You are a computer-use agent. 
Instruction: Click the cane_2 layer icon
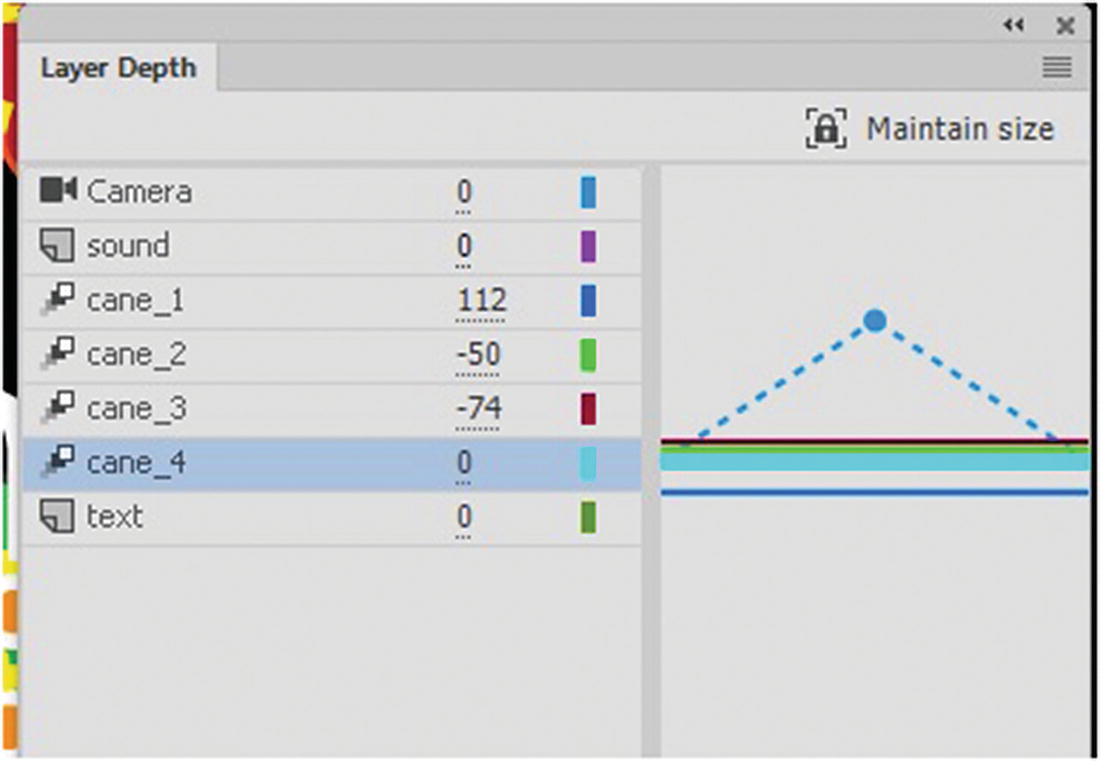[x=59, y=354]
